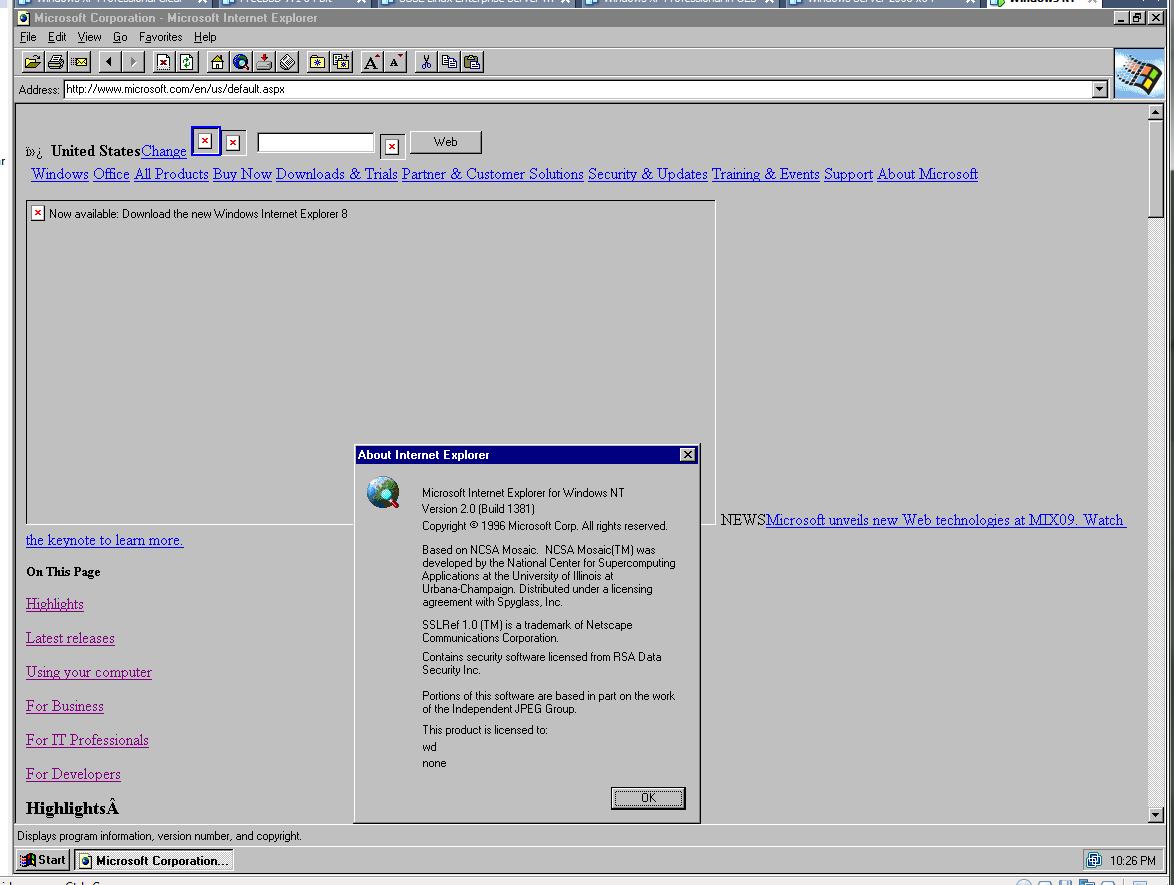Open the start page with the Home icon
Image resolution: width=1174 pixels, height=885 pixels.
[x=217, y=62]
